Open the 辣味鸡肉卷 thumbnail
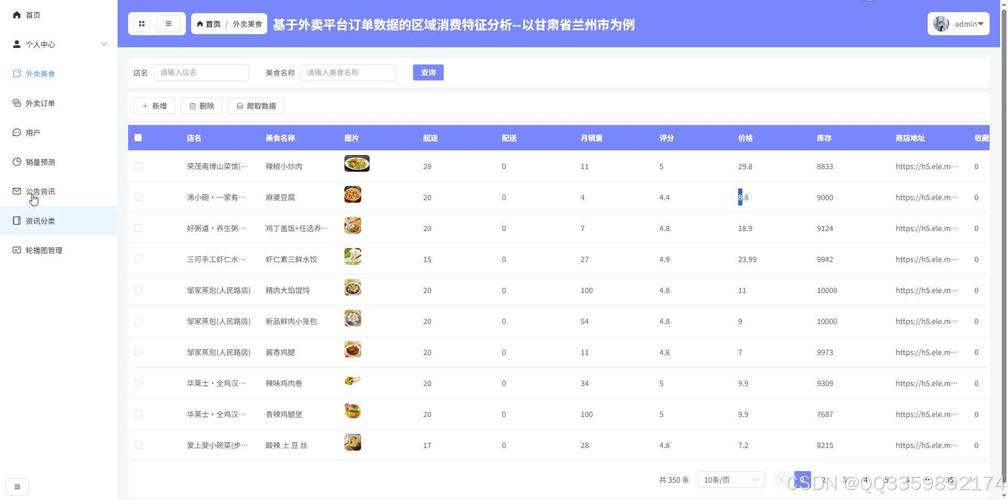1008x500 pixels. click(353, 380)
